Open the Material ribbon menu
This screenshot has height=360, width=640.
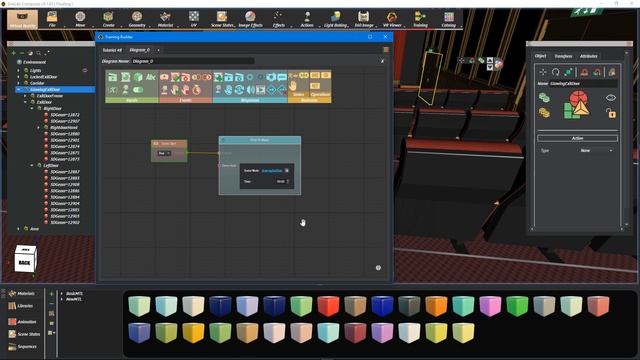point(165,19)
